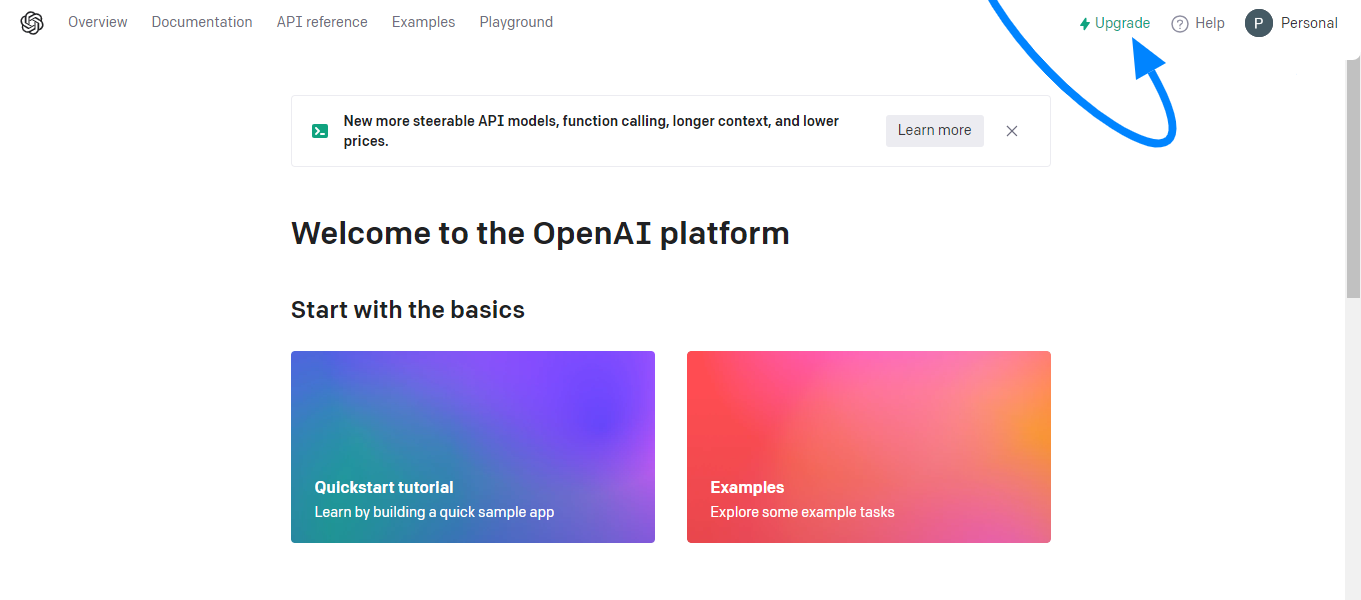Image resolution: width=1361 pixels, height=600 pixels.
Task: Click the Learn more button
Action: pyautogui.click(x=935, y=130)
